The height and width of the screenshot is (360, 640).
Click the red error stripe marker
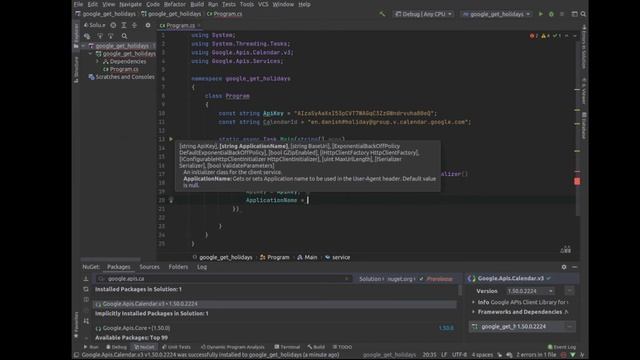[577, 181]
